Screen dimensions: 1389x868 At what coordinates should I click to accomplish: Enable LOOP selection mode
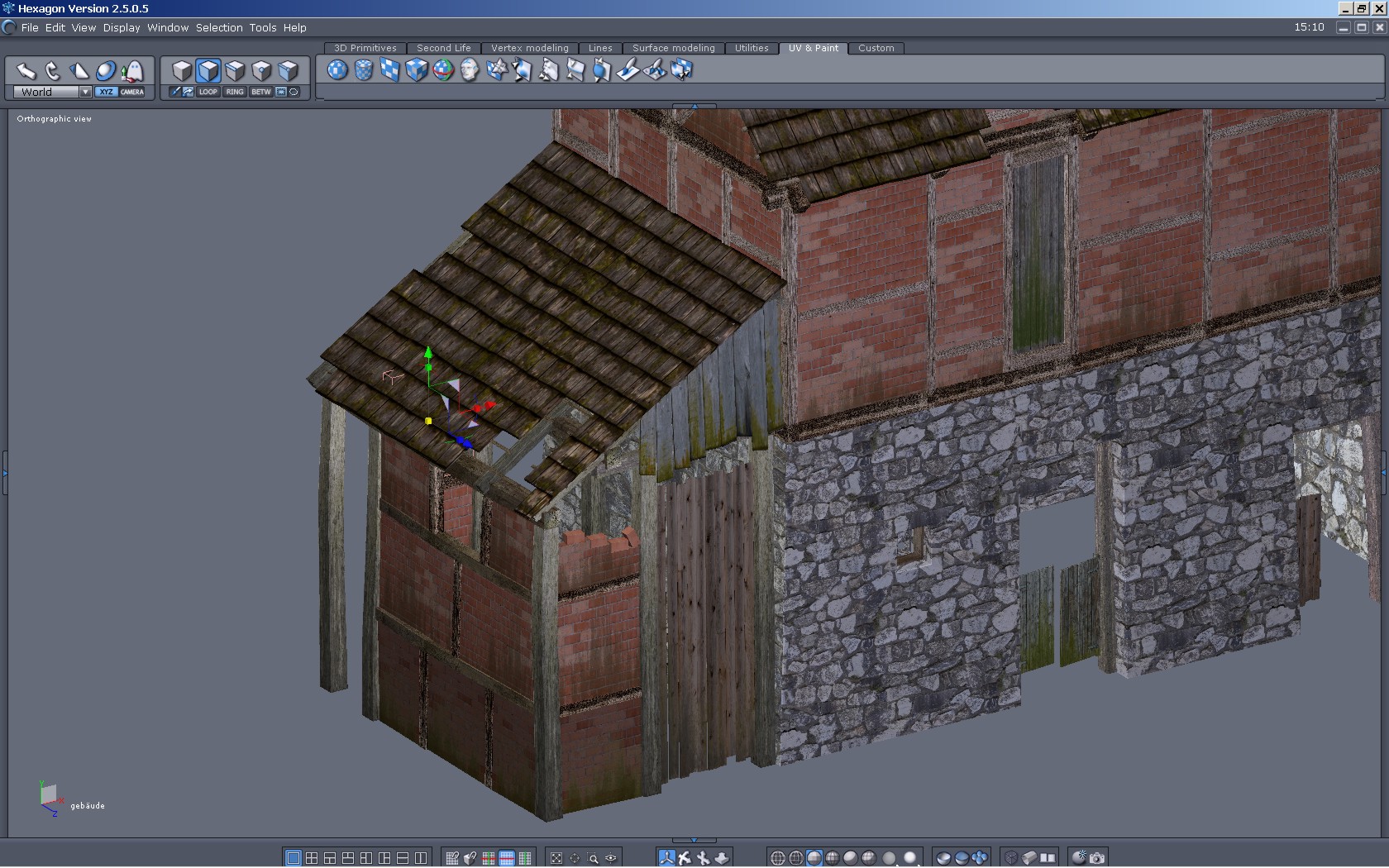pos(208,92)
